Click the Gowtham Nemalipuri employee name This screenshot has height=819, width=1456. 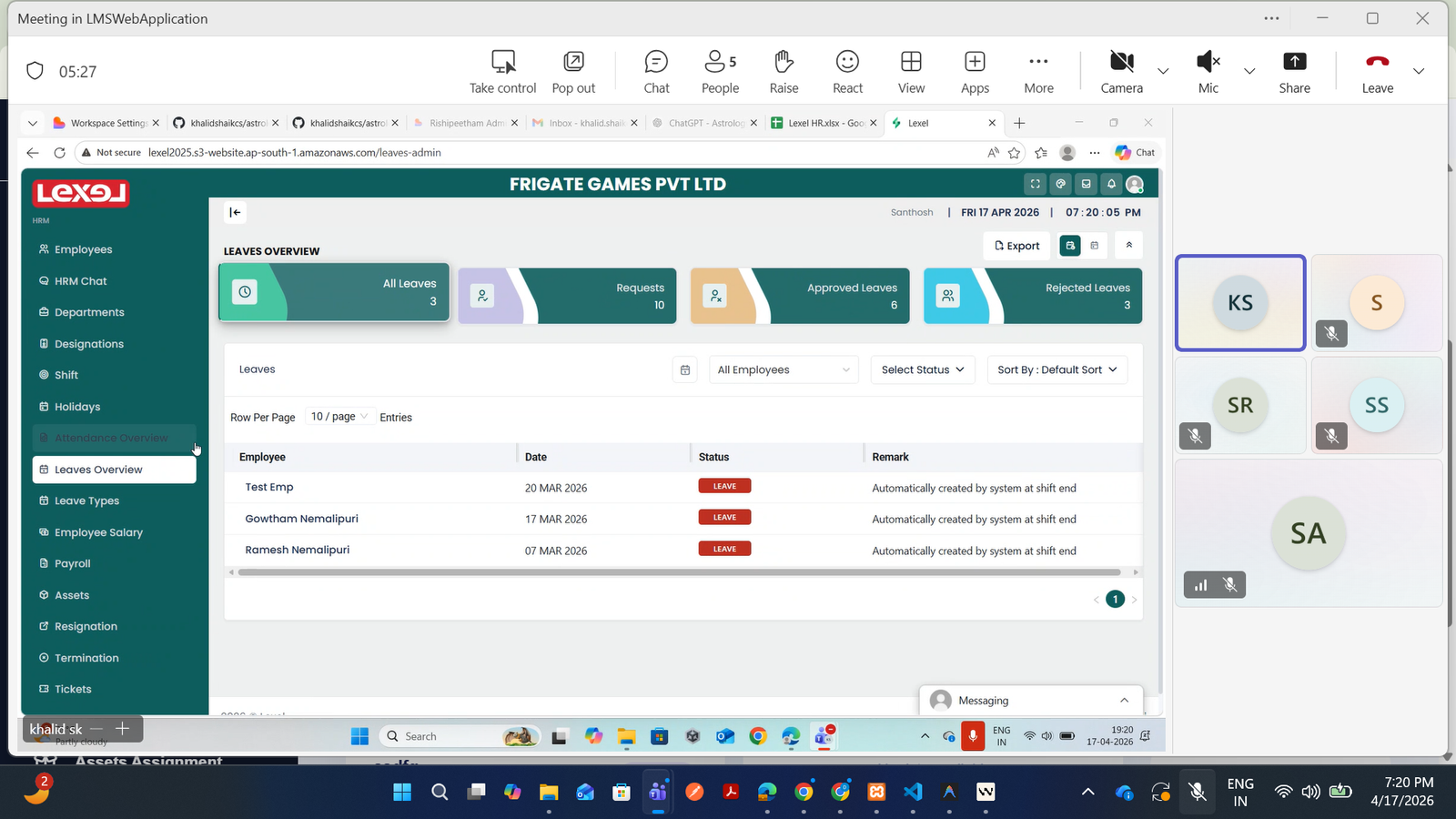(301, 519)
